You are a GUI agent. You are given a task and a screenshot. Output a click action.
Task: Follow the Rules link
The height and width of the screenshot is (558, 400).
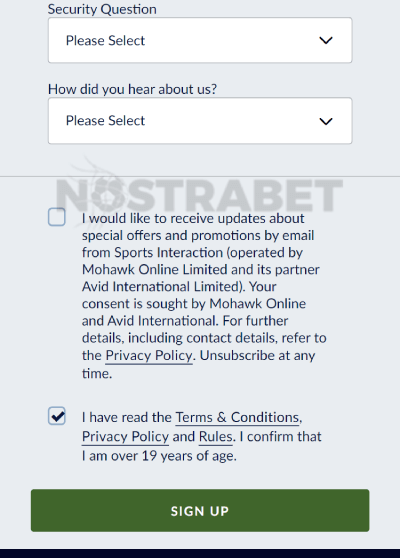pos(215,437)
